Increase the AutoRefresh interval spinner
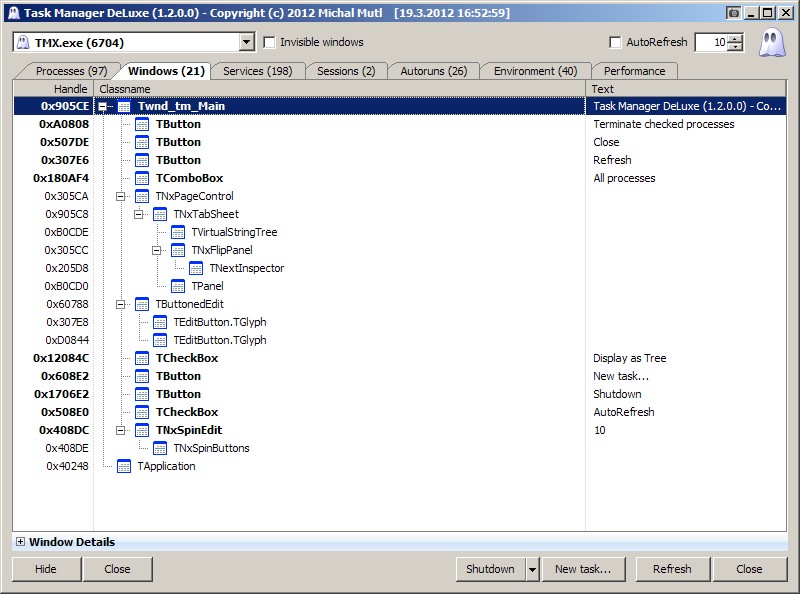Screen dimensions: 800x594 click(735, 38)
